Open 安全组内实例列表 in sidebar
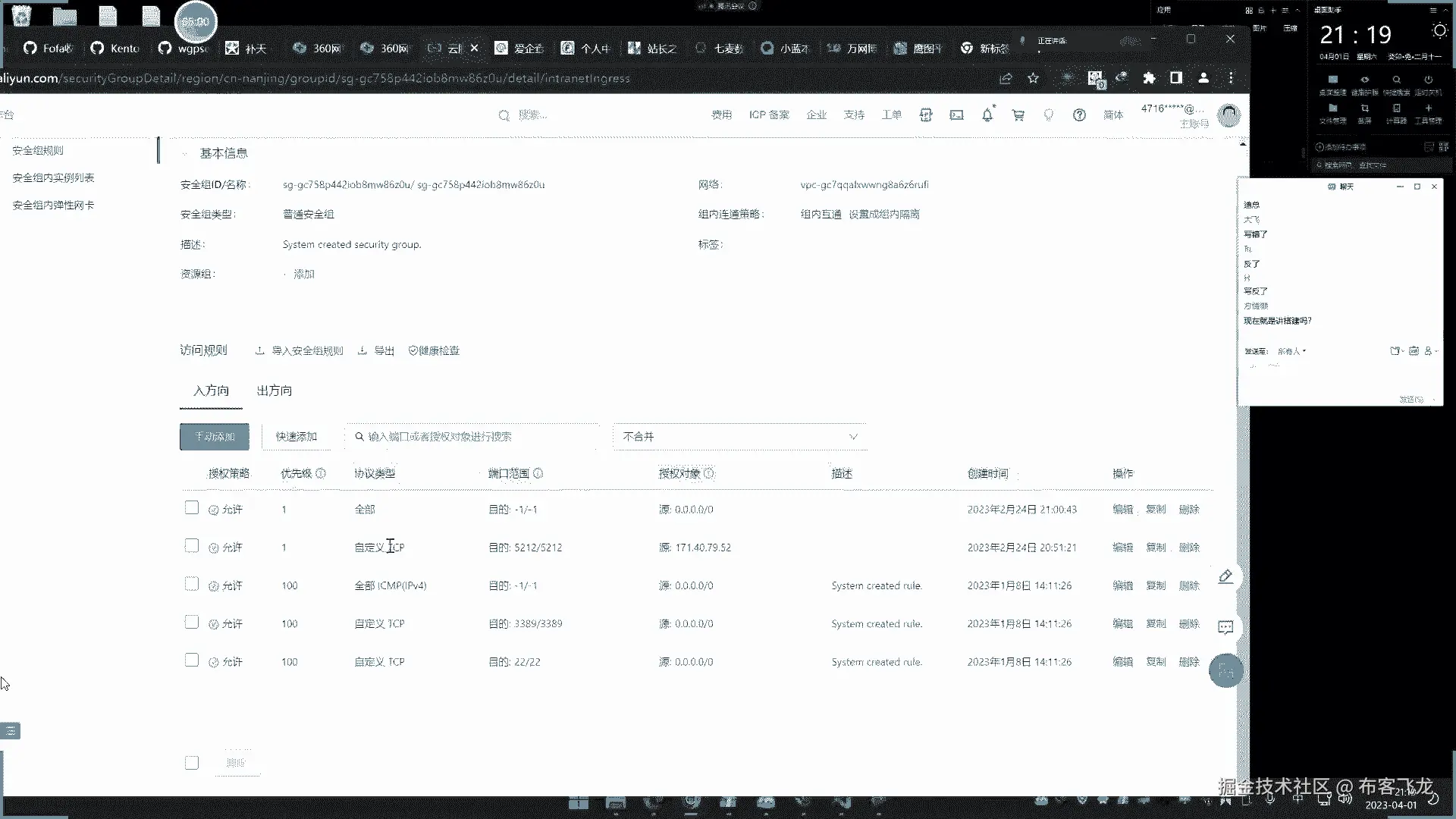This screenshot has width=1456, height=819. [53, 178]
